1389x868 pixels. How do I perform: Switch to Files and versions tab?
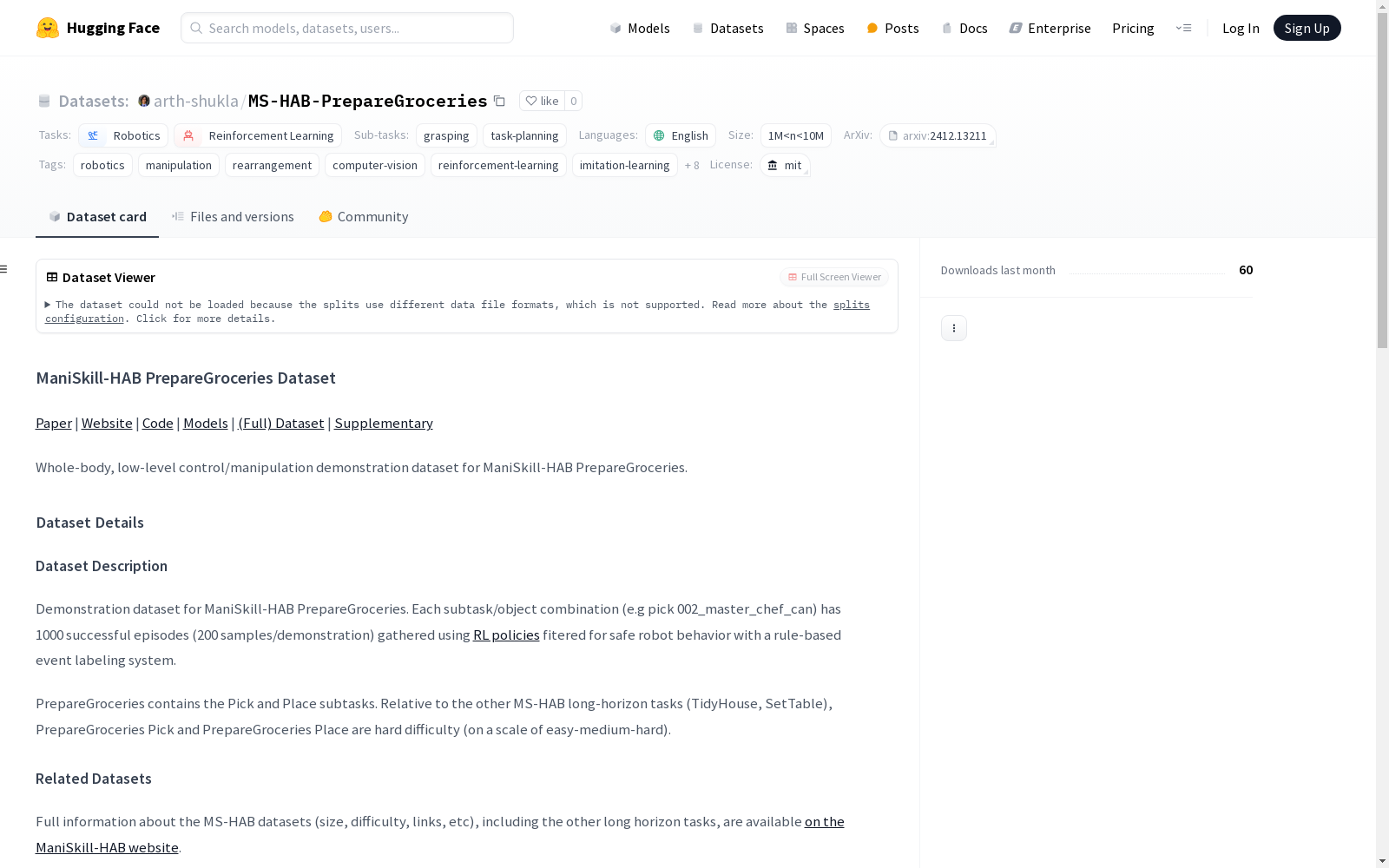point(233,217)
